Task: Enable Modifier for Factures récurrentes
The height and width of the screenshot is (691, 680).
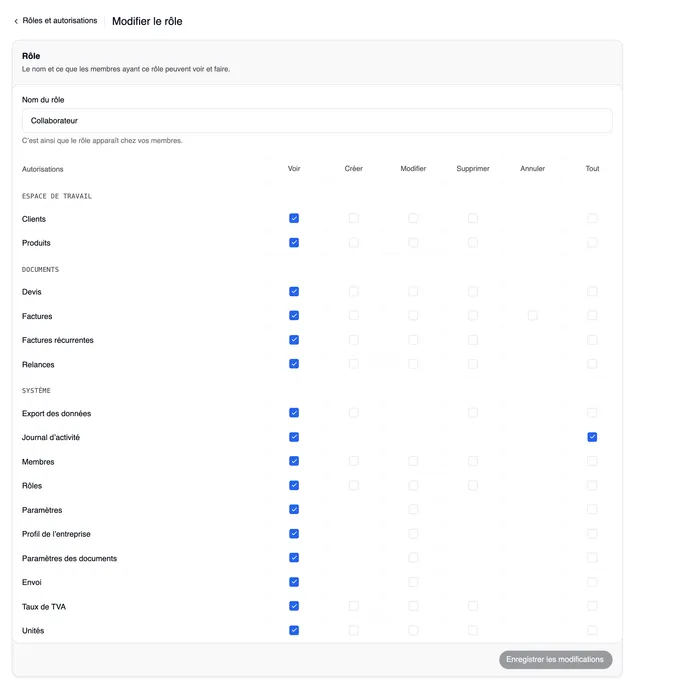Action: [x=413, y=340]
